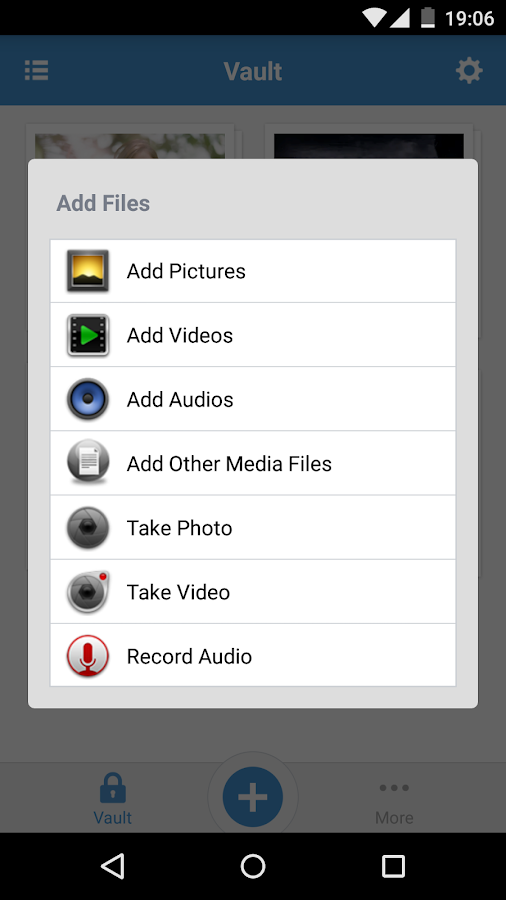Choose Take Video entry

coord(253,592)
